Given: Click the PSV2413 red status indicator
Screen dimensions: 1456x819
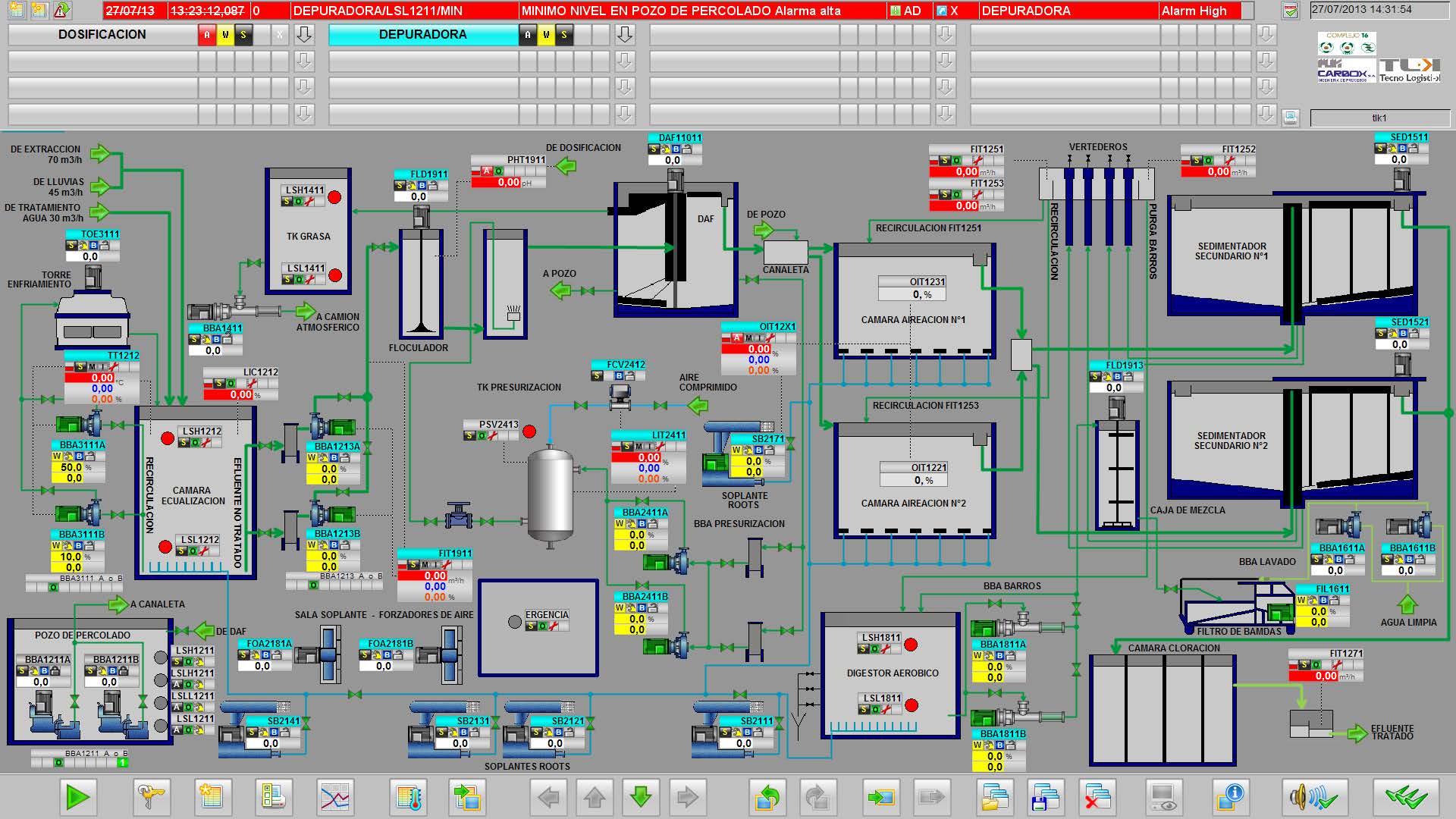Looking at the screenshot, I should tap(529, 431).
